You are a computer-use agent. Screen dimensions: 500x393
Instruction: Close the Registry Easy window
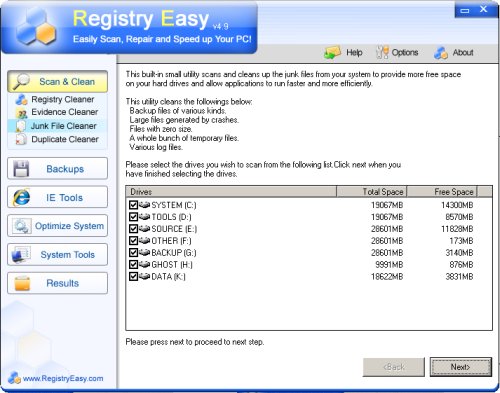[x=483, y=9]
